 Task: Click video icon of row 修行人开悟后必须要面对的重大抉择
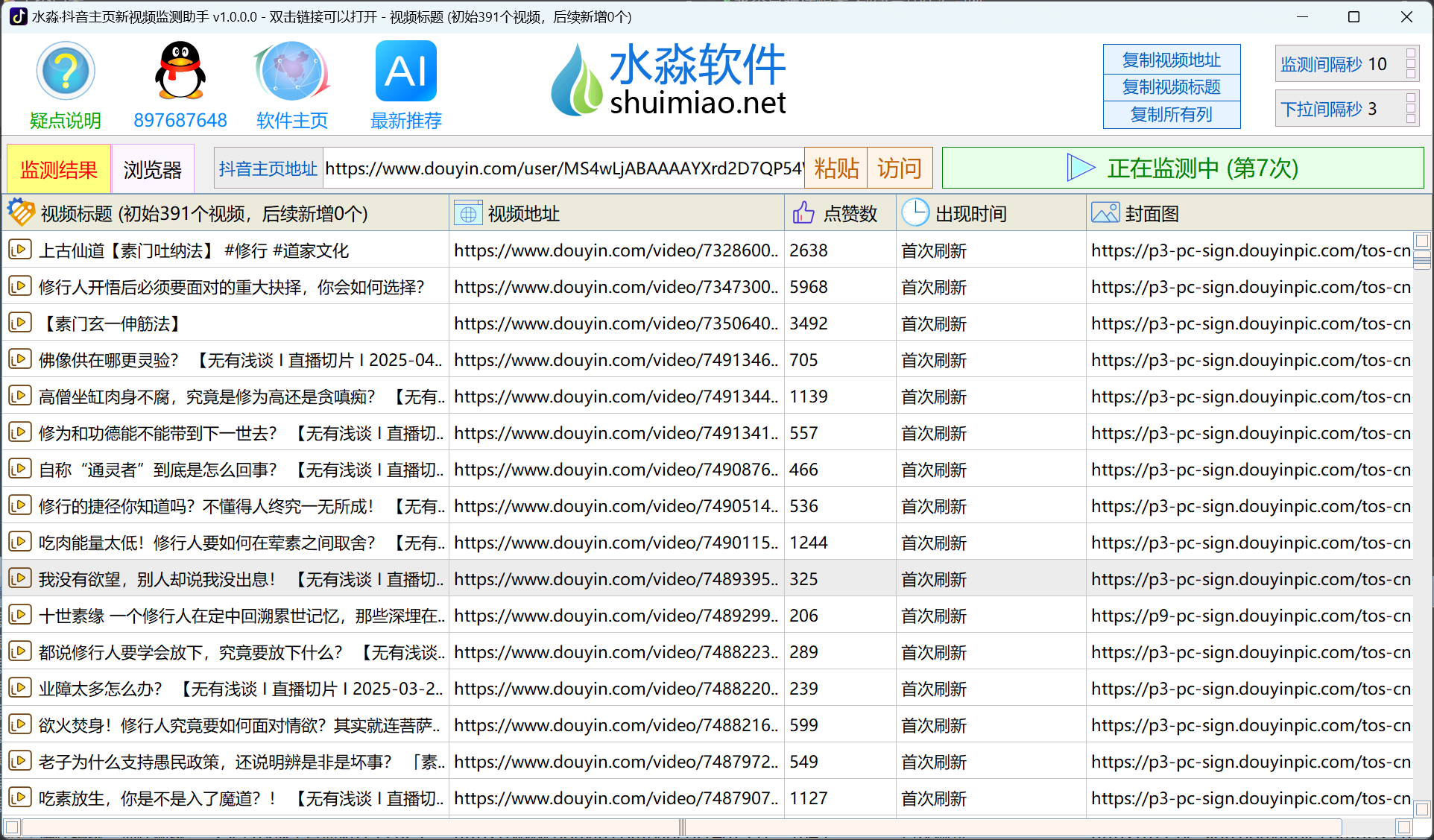(x=20, y=286)
